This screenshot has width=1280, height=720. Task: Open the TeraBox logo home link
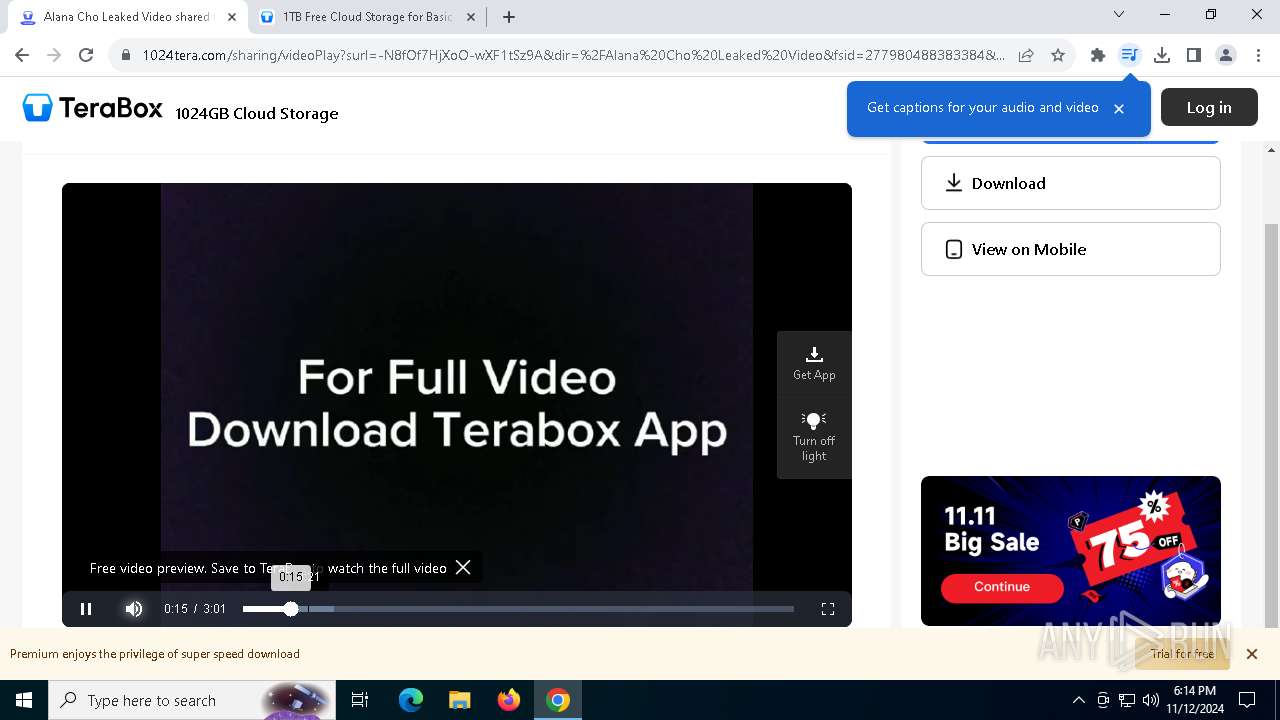pos(93,108)
